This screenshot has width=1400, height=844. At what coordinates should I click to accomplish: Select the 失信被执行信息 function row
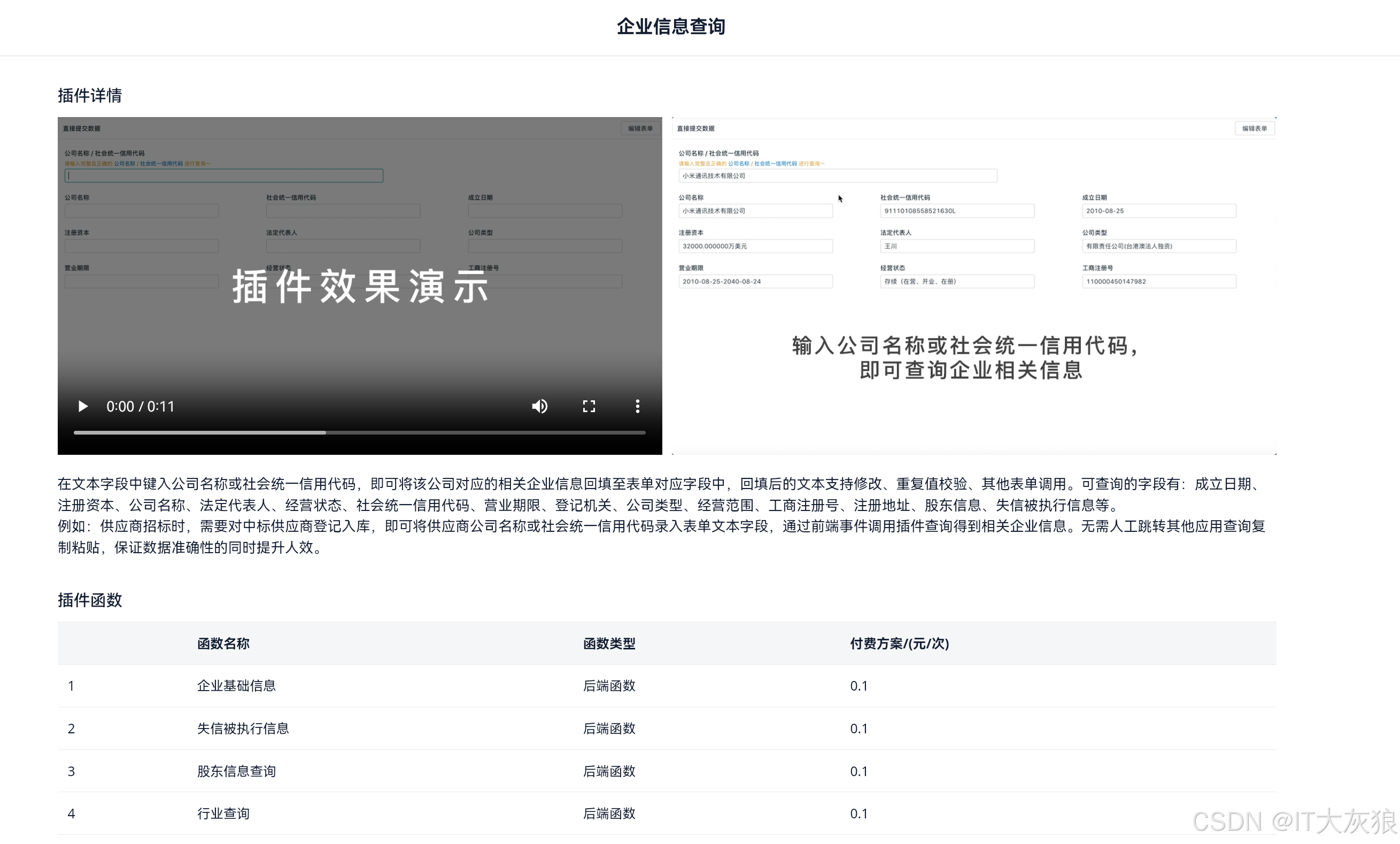243,728
